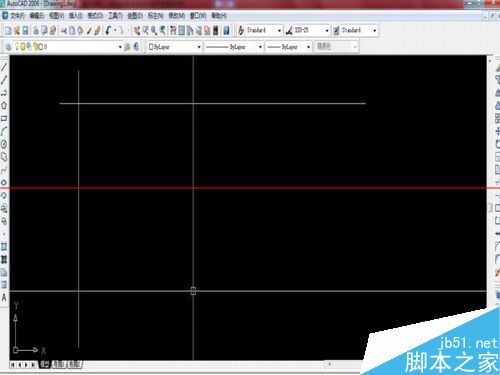Toggle layer 0 freeze sun icon
This screenshot has width=500, height=375.
point(23,47)
